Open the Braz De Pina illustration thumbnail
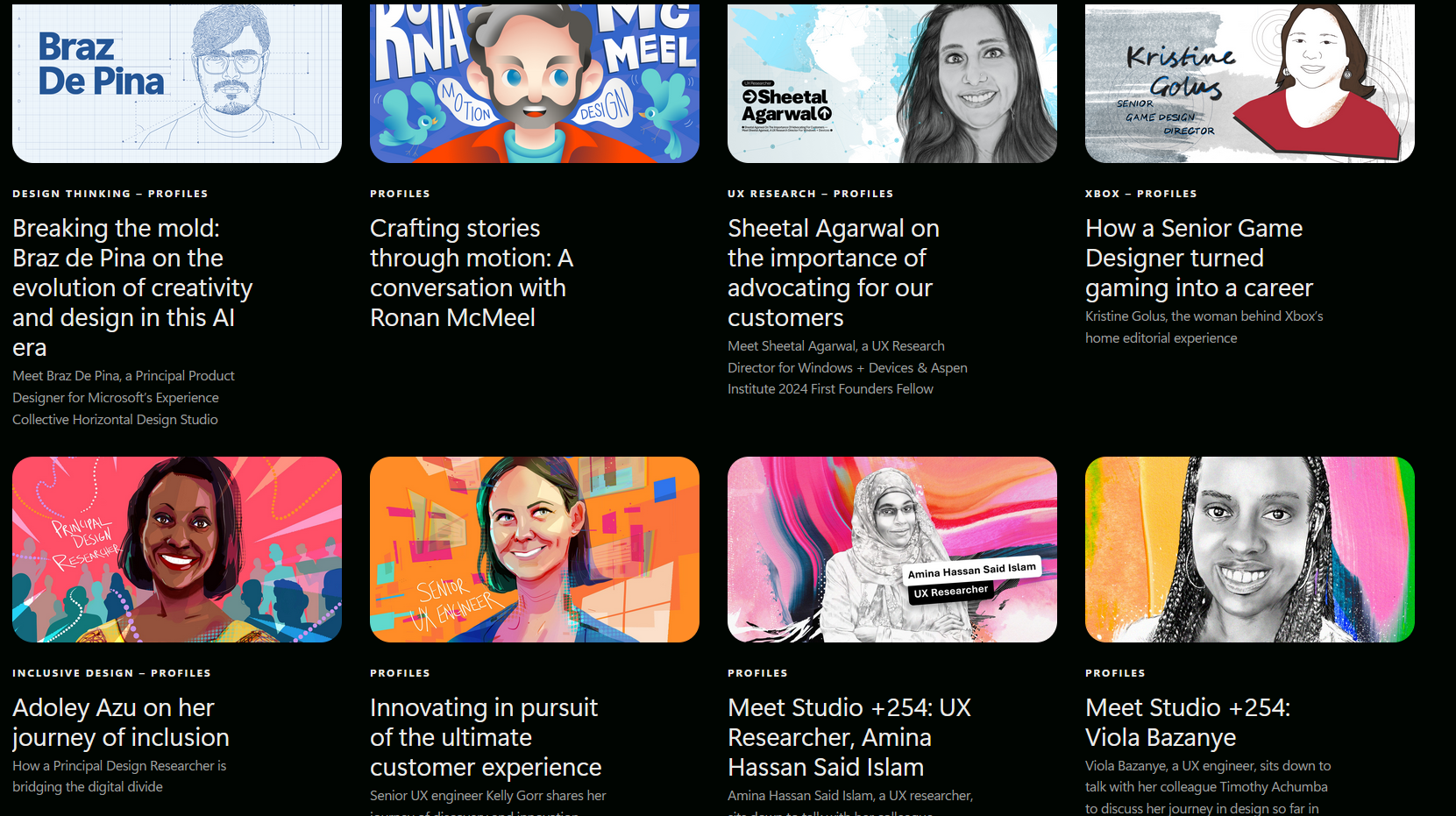Screen dimensions: 1456x816 (x=177, y=82)
